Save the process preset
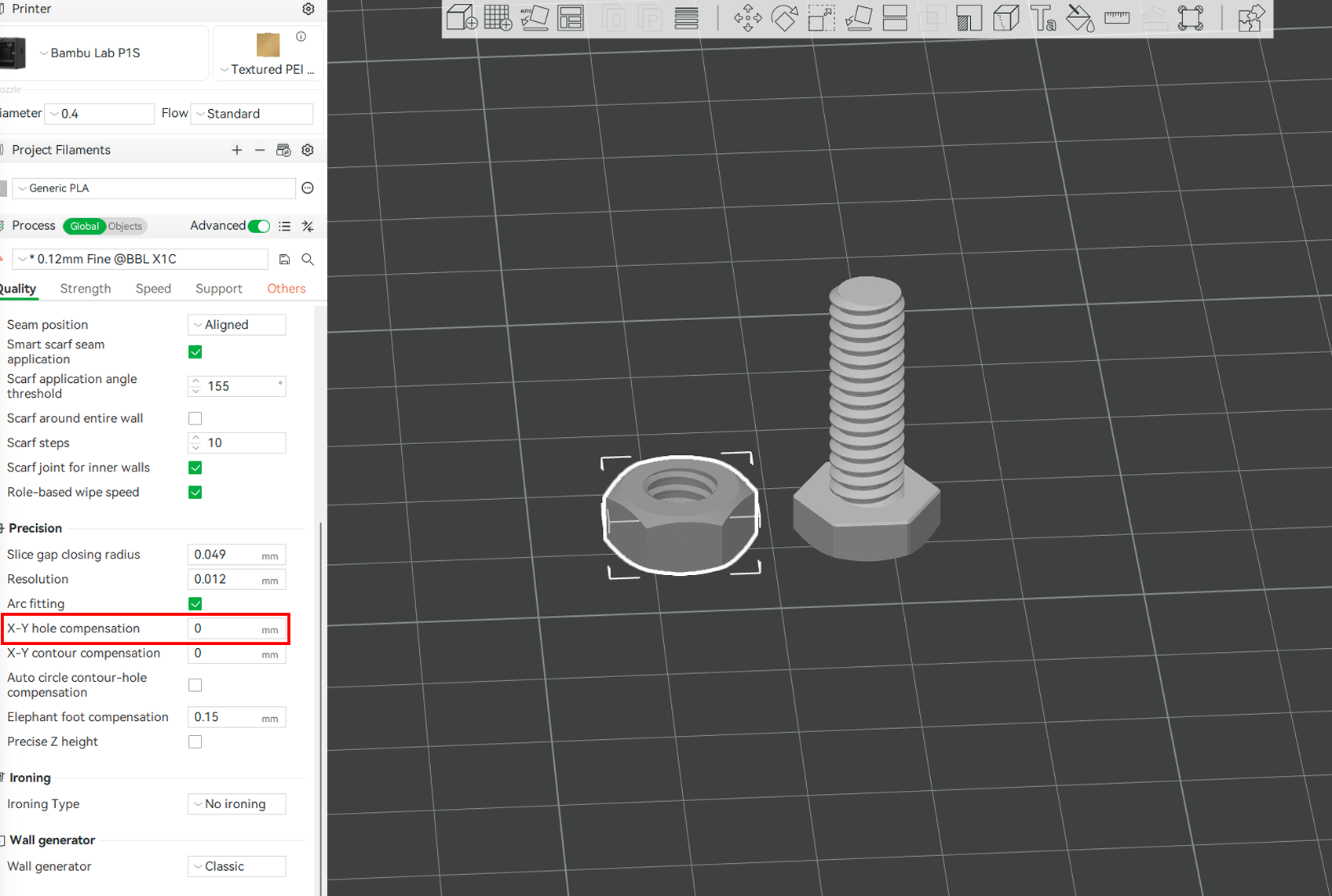 (x=284, y=259)
